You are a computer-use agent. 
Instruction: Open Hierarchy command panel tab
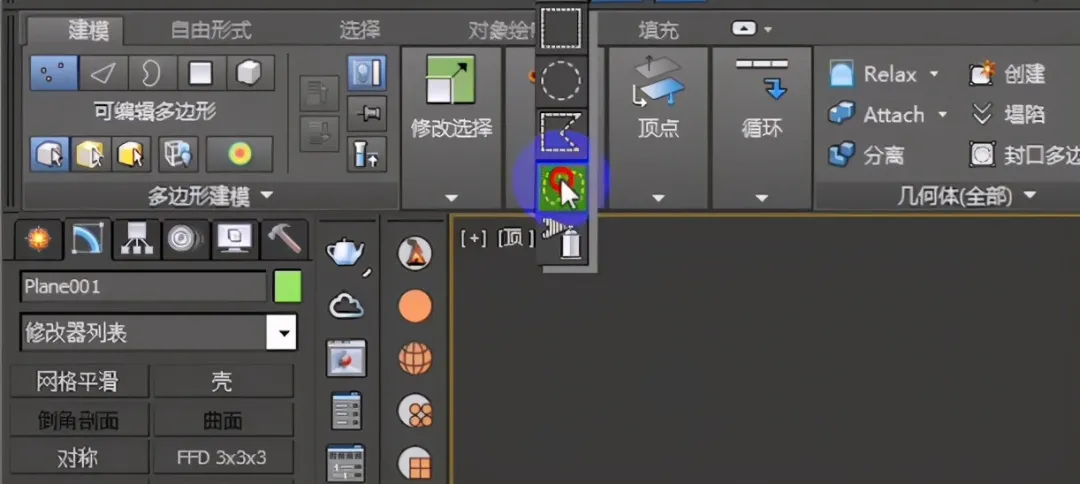[x=136, y=239]
